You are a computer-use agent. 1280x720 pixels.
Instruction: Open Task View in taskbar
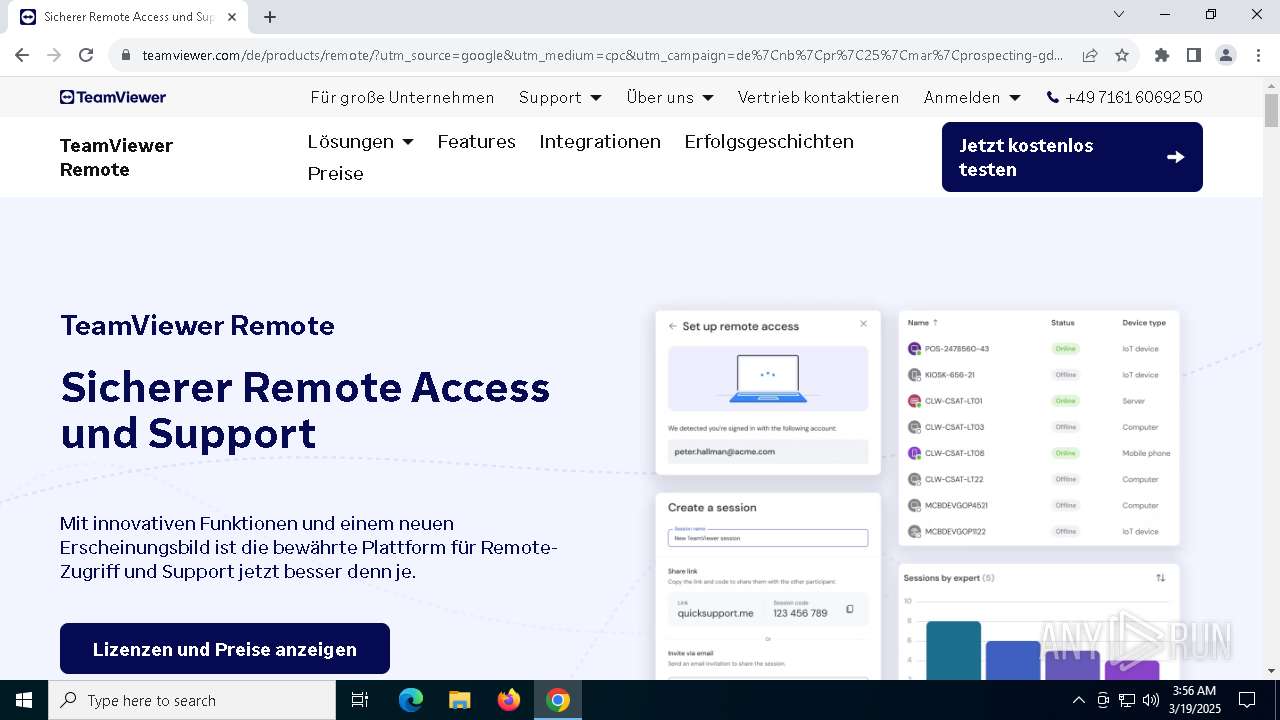pyautogui.click(x=360, y=700)
